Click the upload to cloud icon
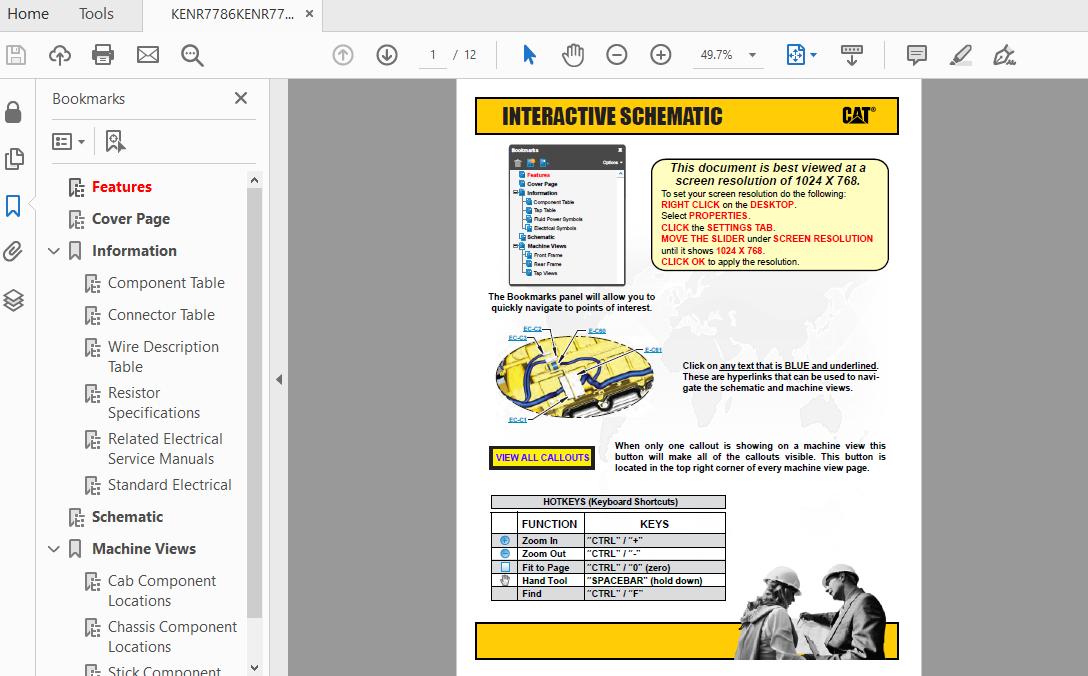1088x676 pixels. click(60, 55)
